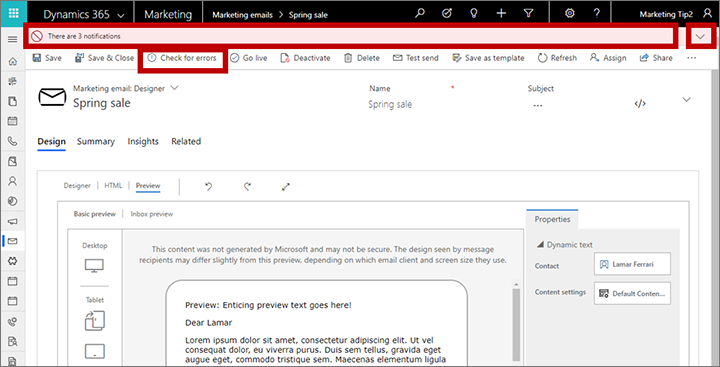The width and height of the screenshot is (720, 367).
Task: Expand the notifications chevron
Action: click(700, 37)
